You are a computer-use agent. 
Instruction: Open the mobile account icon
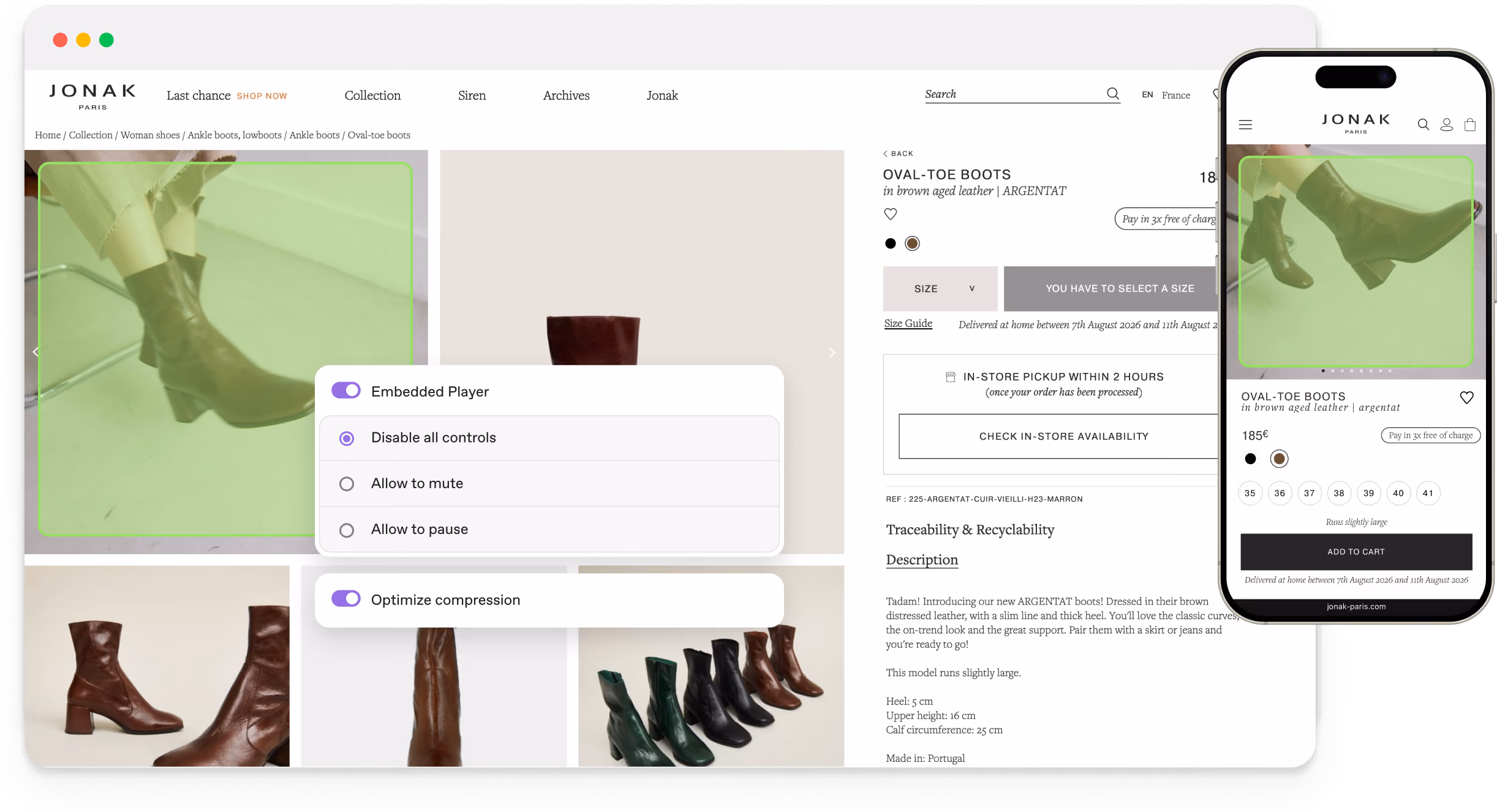pyautogui.click(x=1447, y=125)
